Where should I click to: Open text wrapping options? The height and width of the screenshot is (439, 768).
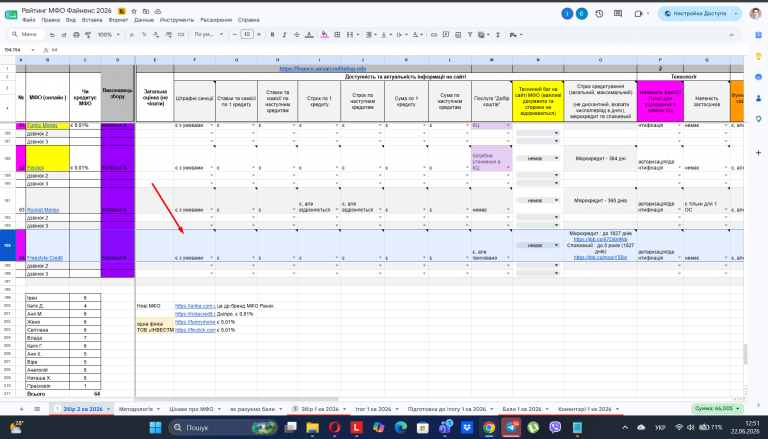tap(400, 35)
